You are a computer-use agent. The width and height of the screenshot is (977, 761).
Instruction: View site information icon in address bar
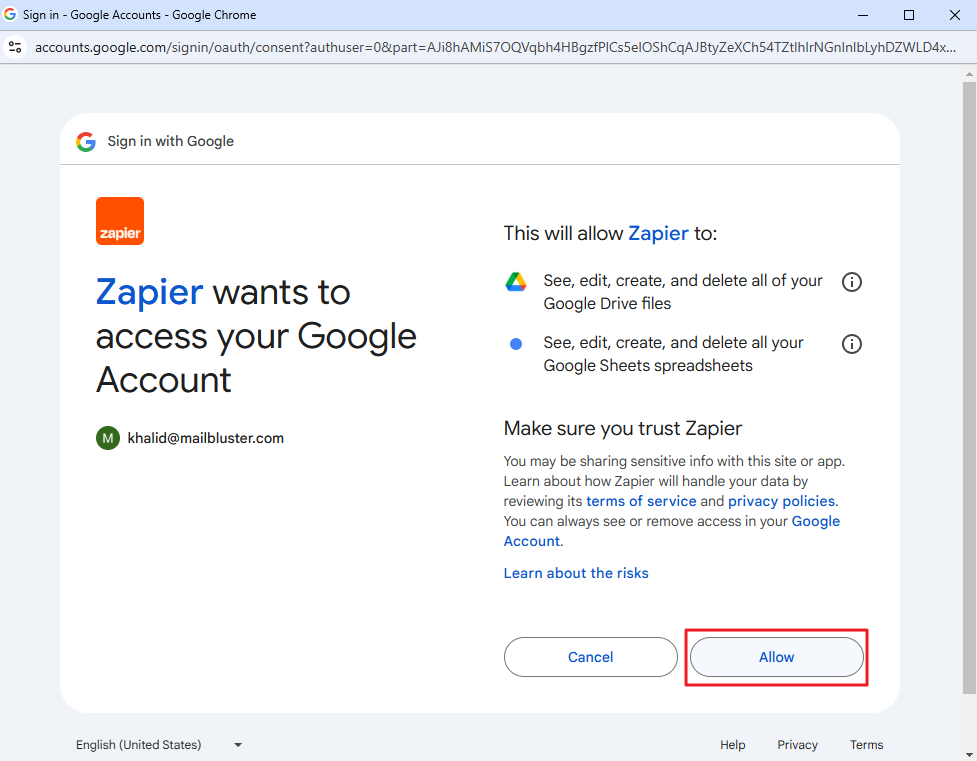[x=15, y=47]
